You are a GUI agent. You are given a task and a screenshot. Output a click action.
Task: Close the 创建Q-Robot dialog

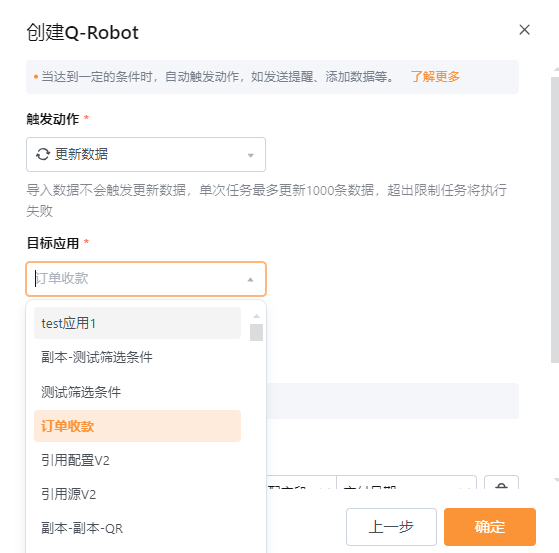click(x=524, y=30)
